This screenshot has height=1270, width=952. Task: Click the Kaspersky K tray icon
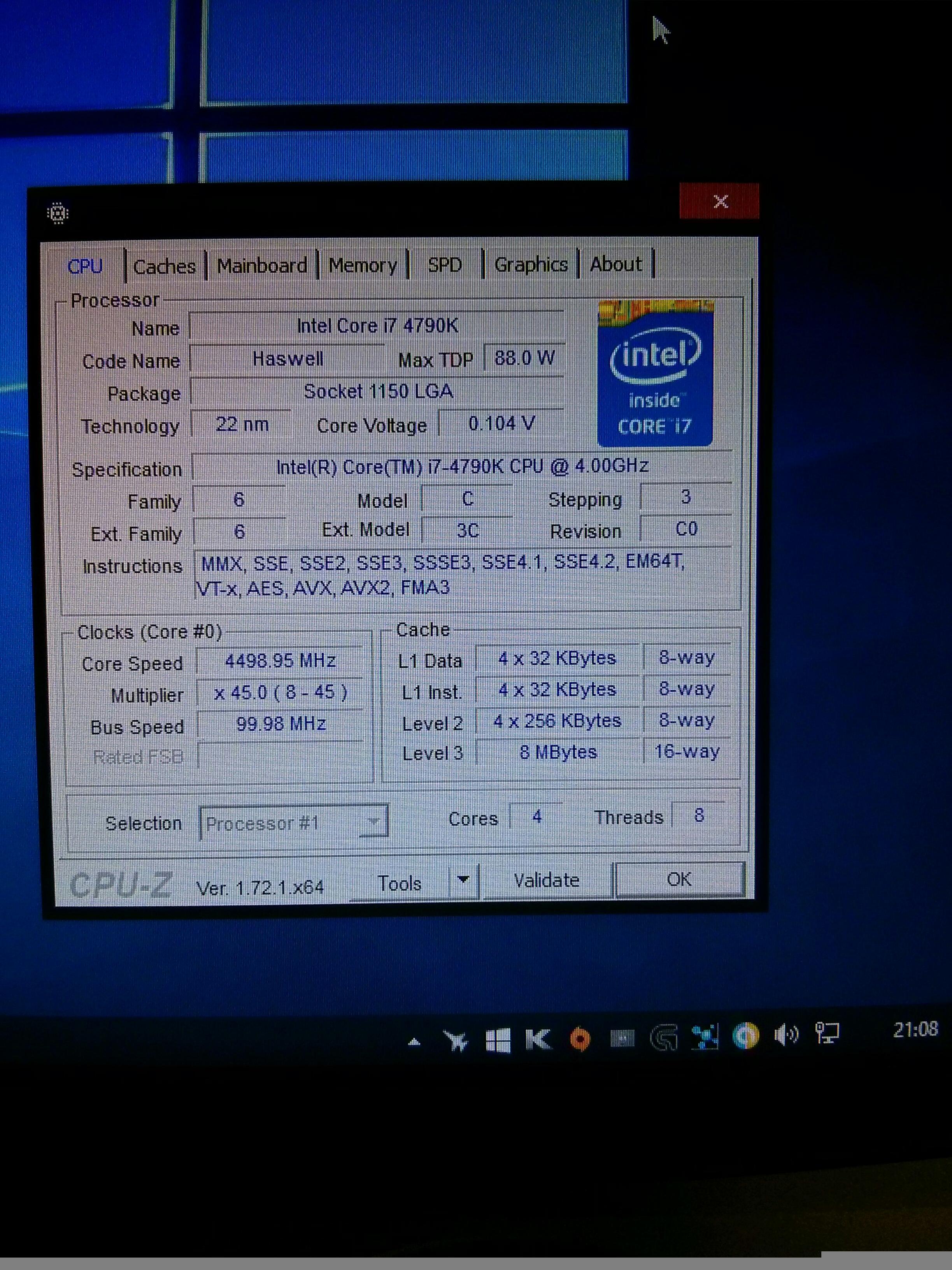pos(538,1039)
